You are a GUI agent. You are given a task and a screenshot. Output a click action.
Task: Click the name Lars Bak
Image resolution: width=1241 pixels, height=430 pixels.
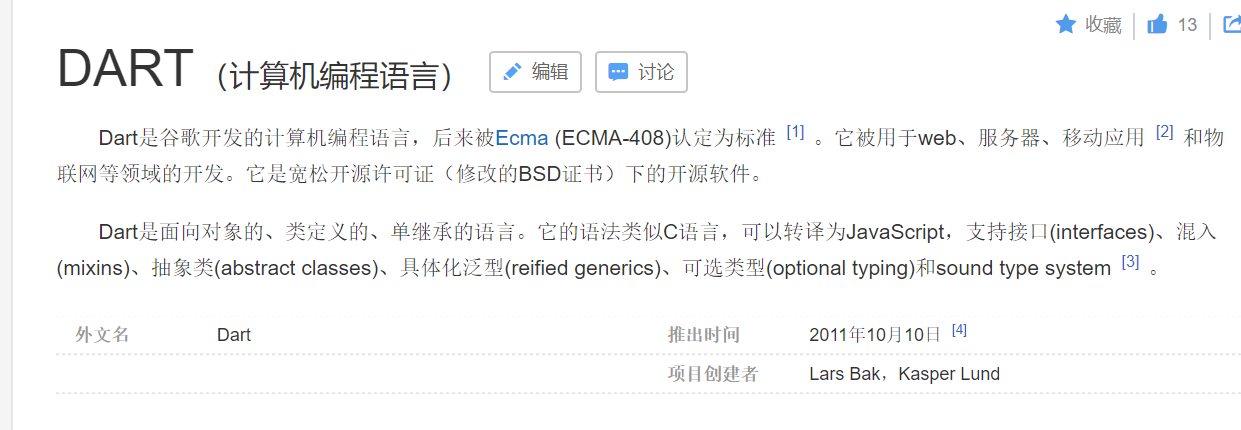click(x=846, y=374)
